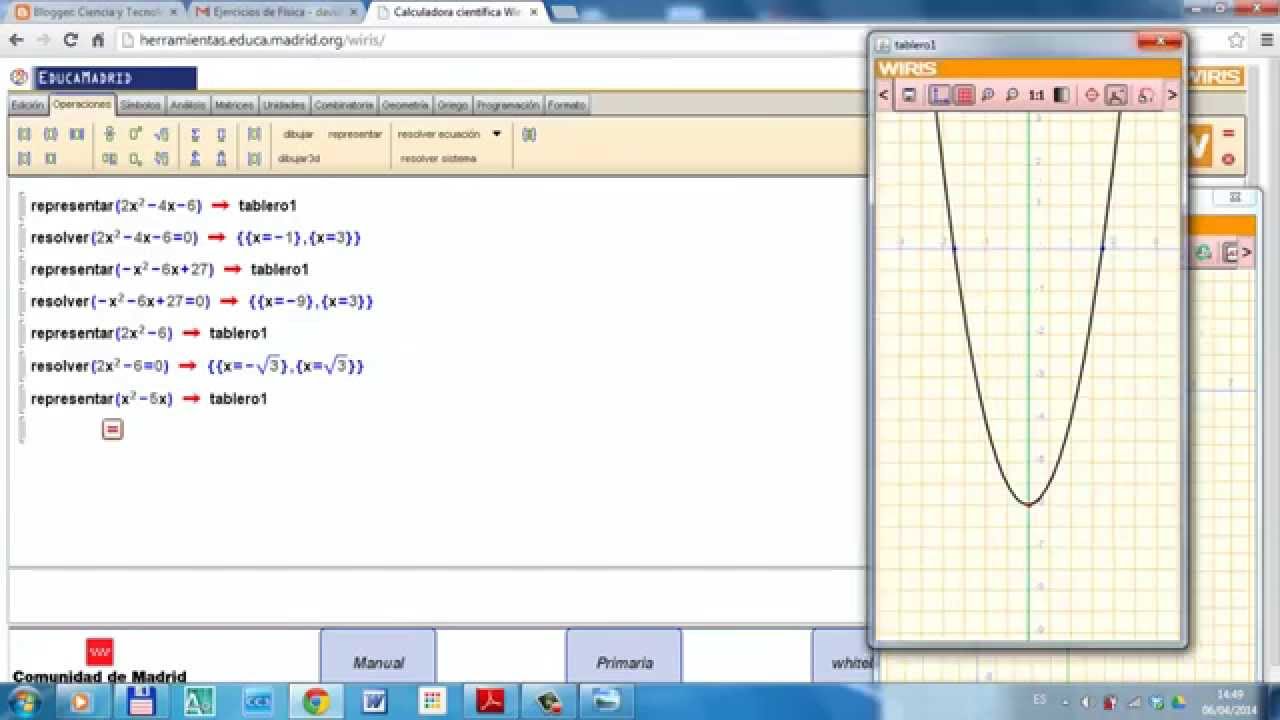The image size is (1280, 720).
Task: Toggle the black and white contrast icon
Action: 1061,95
